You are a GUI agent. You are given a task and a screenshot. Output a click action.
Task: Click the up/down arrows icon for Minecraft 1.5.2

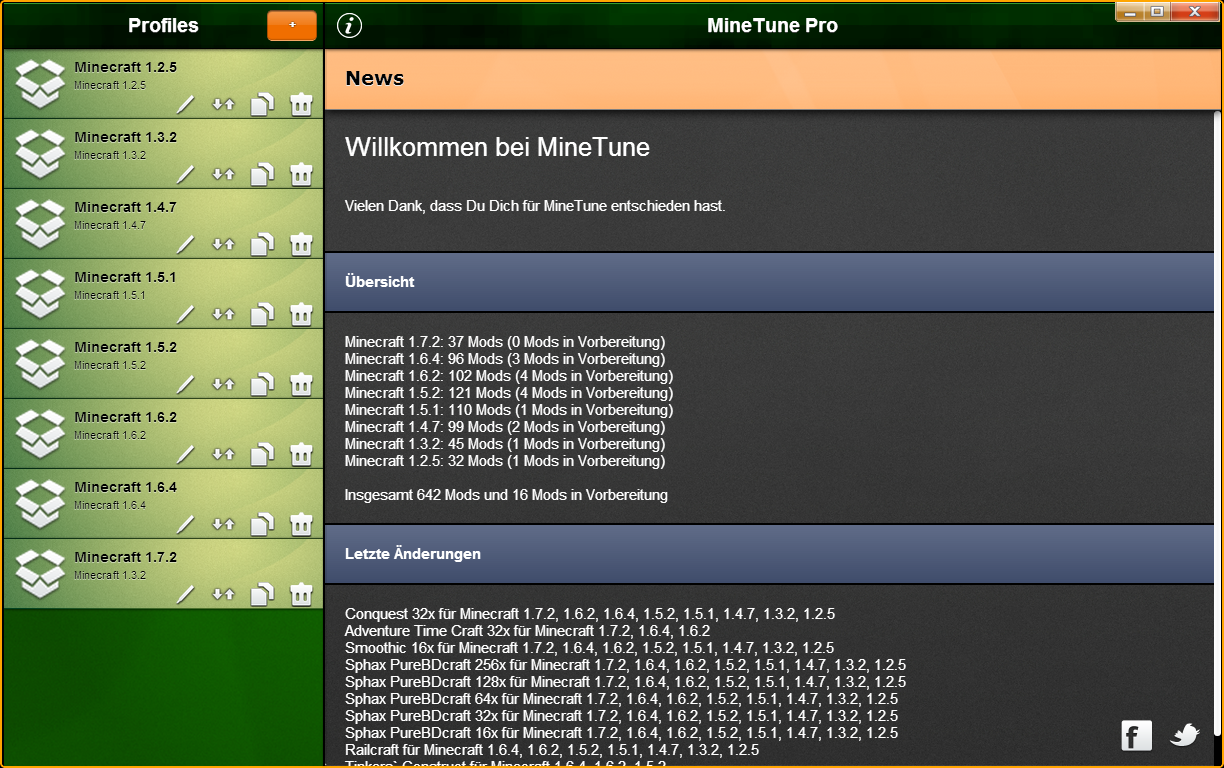coord(223,384)
